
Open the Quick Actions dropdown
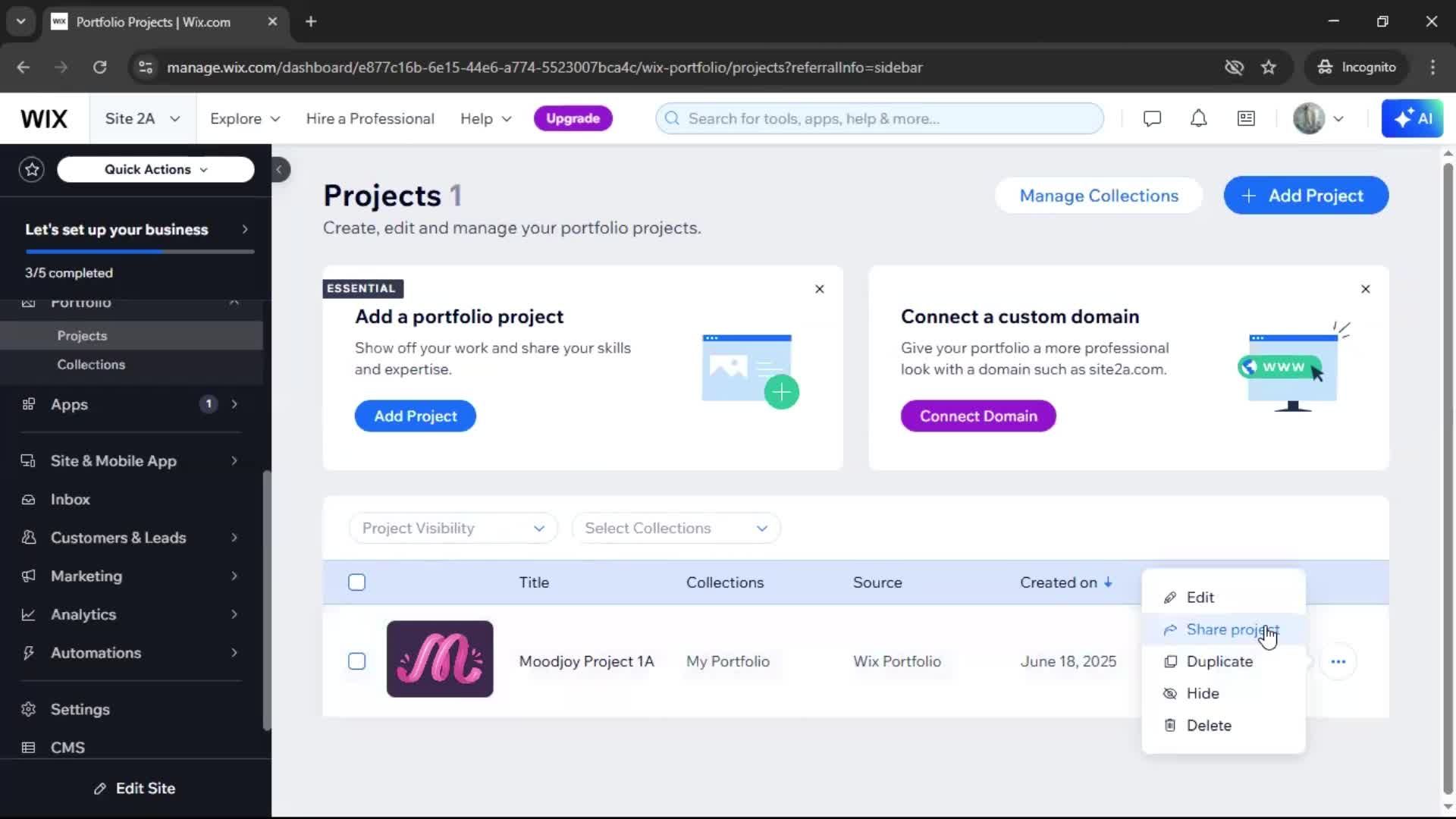pyautogui.click(x=155, y=169)
